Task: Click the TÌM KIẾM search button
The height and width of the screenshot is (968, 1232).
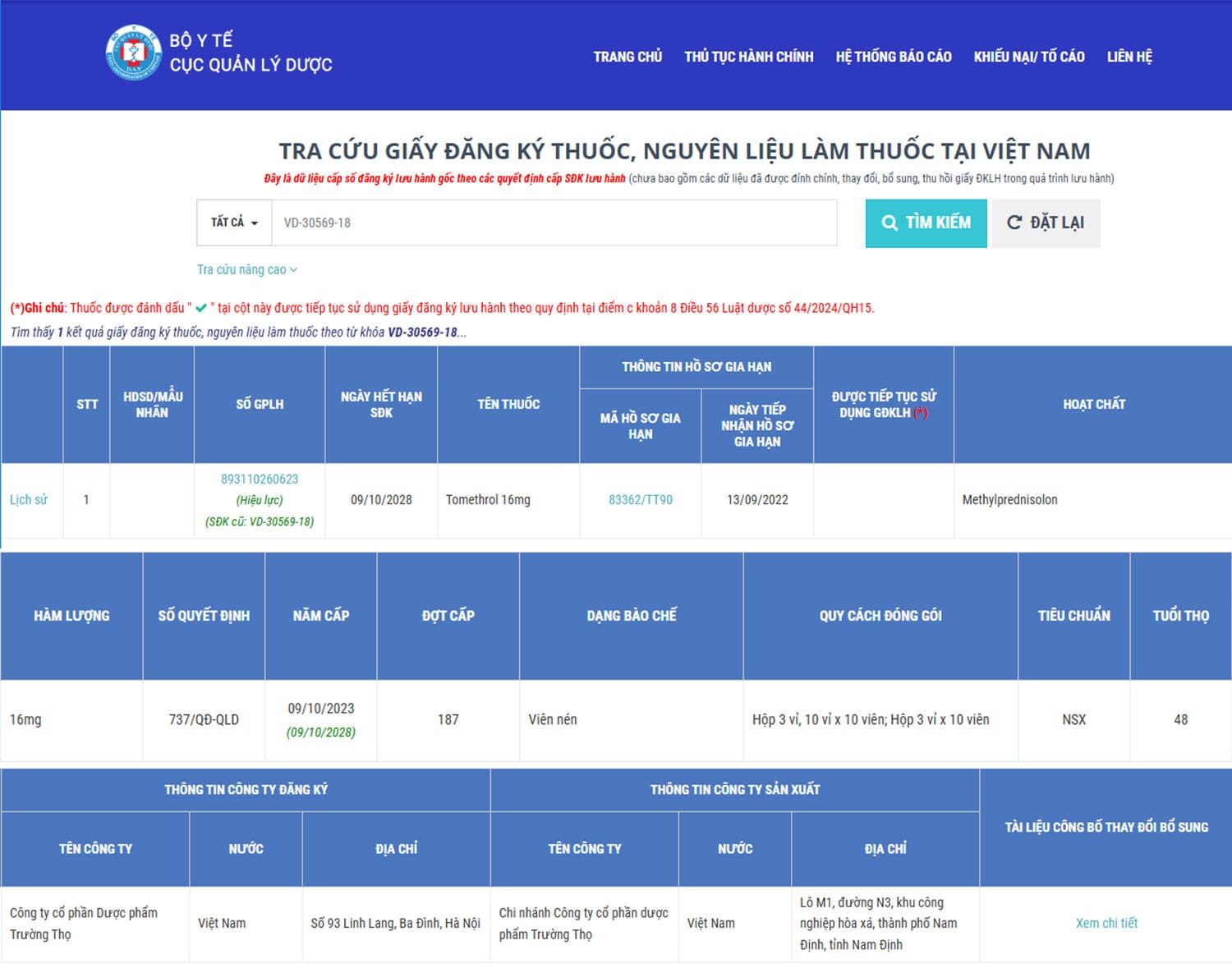Action: (926, 223)
